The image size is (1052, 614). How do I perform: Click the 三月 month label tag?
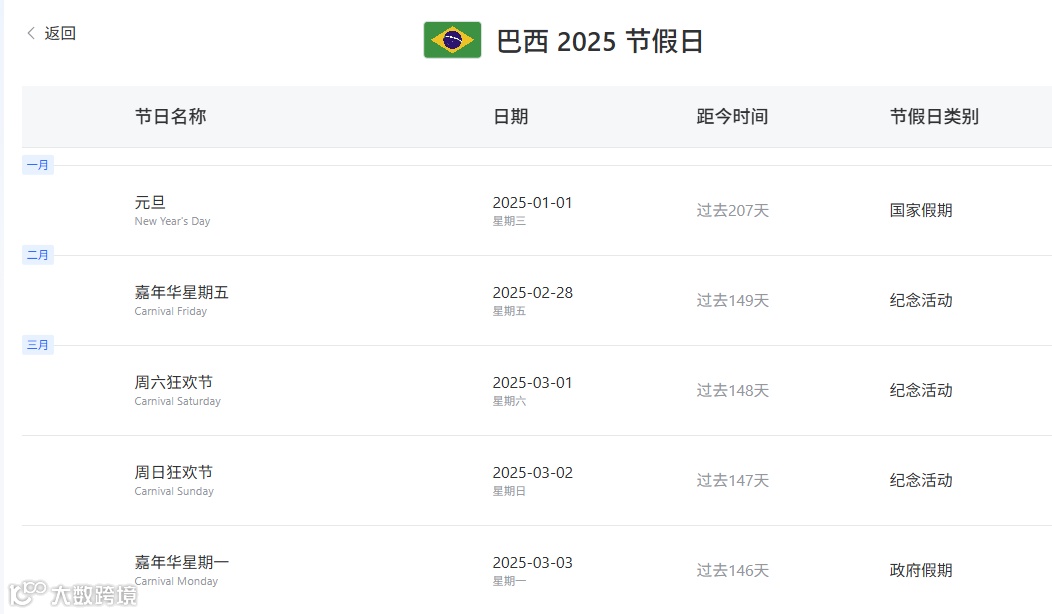tap(38, 345)
